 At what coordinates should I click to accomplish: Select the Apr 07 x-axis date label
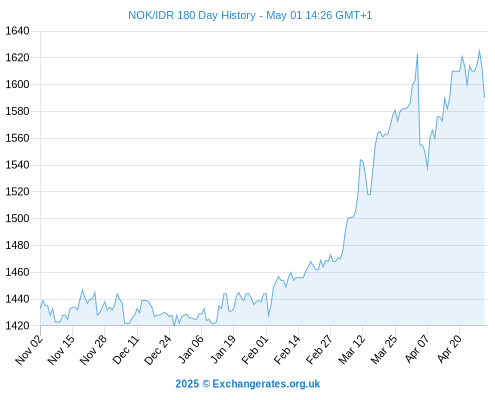click(416, 349)
